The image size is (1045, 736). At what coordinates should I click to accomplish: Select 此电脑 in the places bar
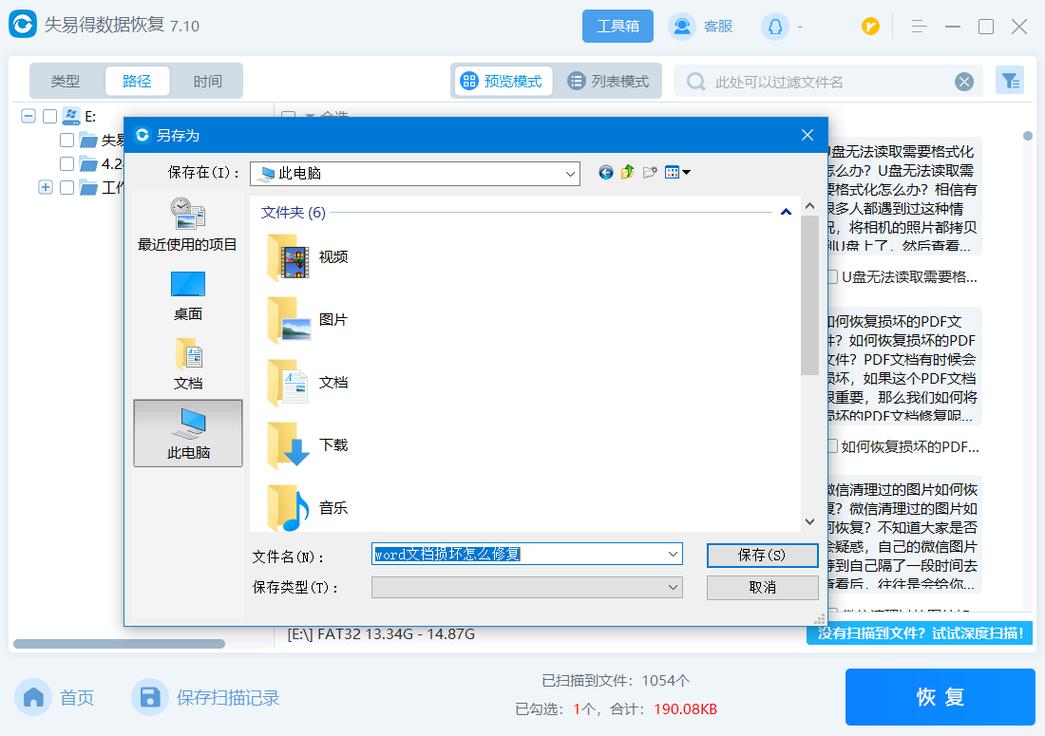coord(188,433)
